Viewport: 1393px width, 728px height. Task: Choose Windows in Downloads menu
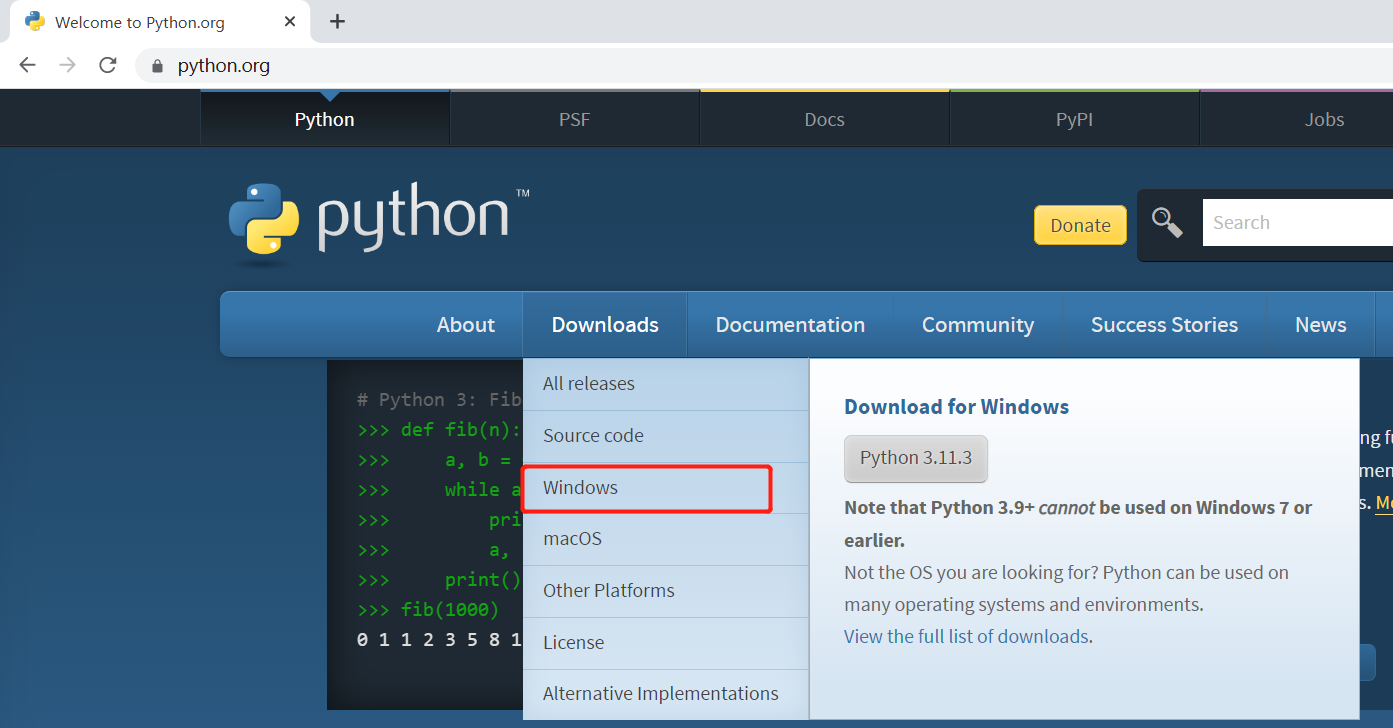pyautogui.click(x=666, y=488)
